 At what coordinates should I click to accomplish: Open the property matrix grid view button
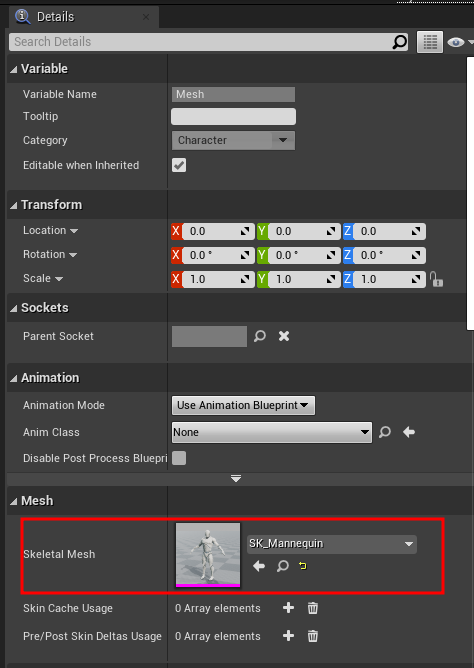[x=430, y=42]
